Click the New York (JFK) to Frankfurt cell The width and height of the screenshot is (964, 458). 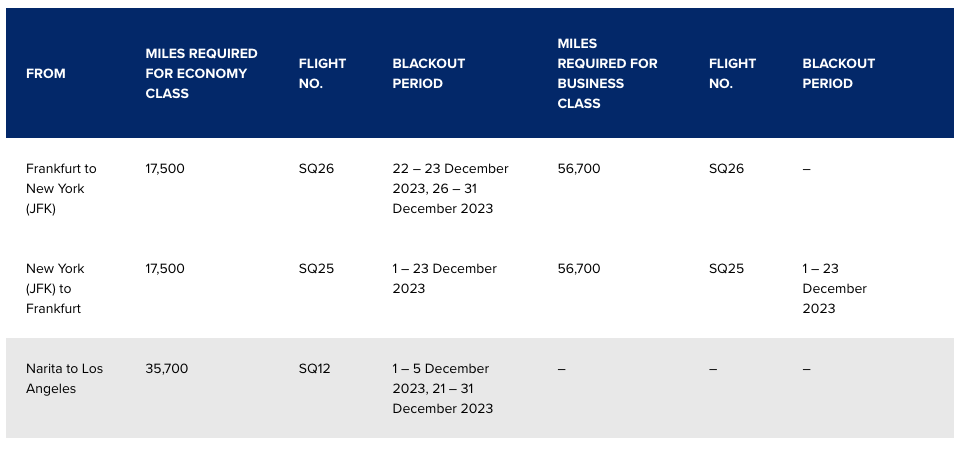click(55, 289)
